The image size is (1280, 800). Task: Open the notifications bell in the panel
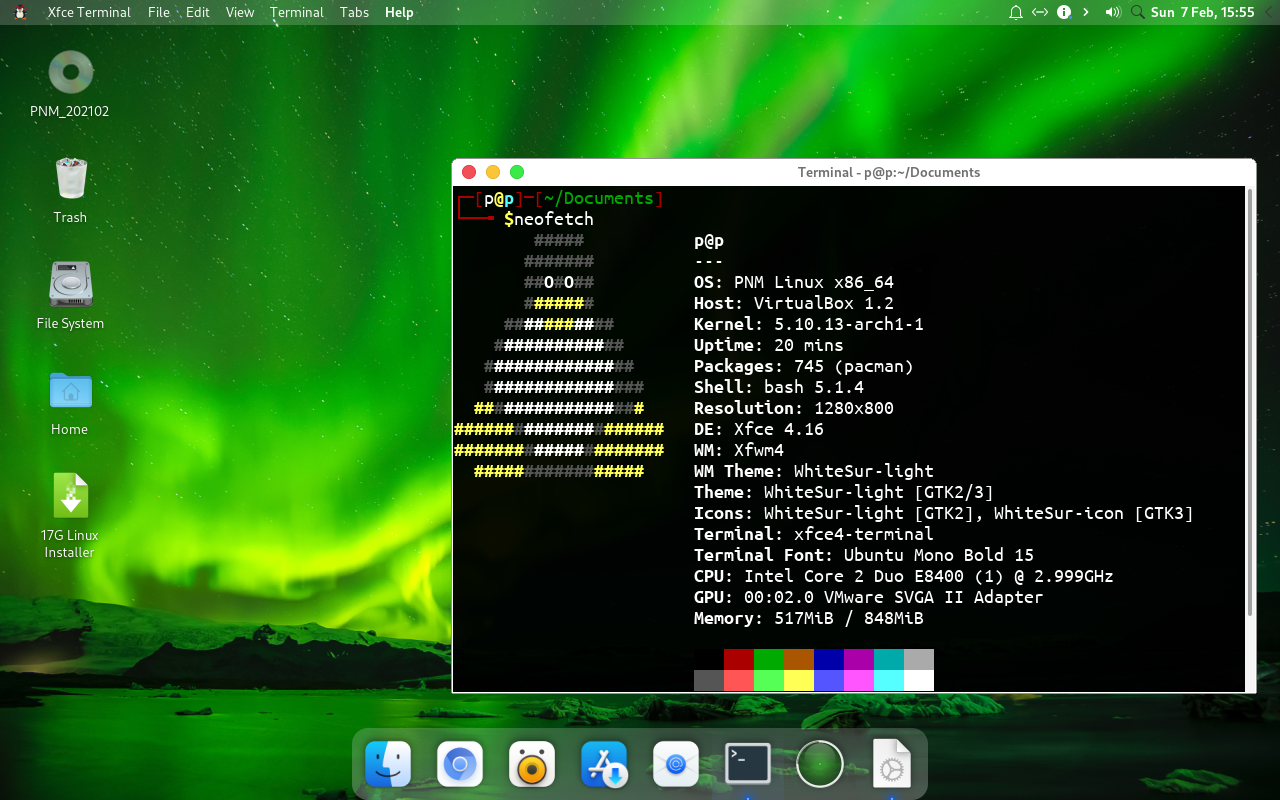pos(1016,12)
